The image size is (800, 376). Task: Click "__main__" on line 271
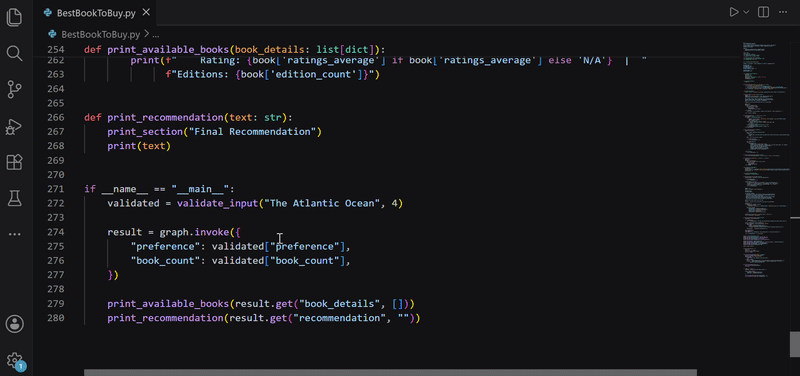200,189
